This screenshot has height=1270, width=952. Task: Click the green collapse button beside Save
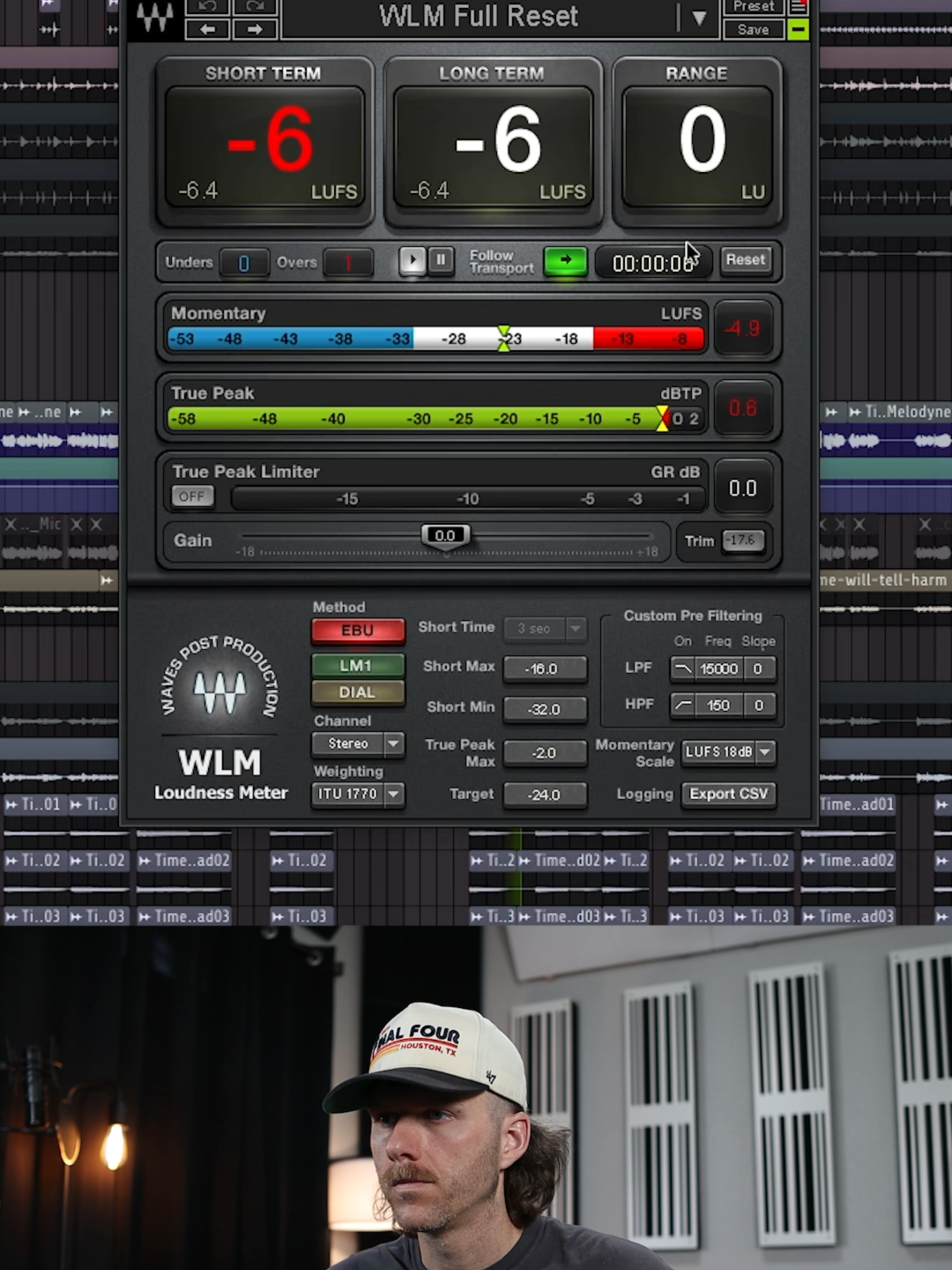click(798, 29)
